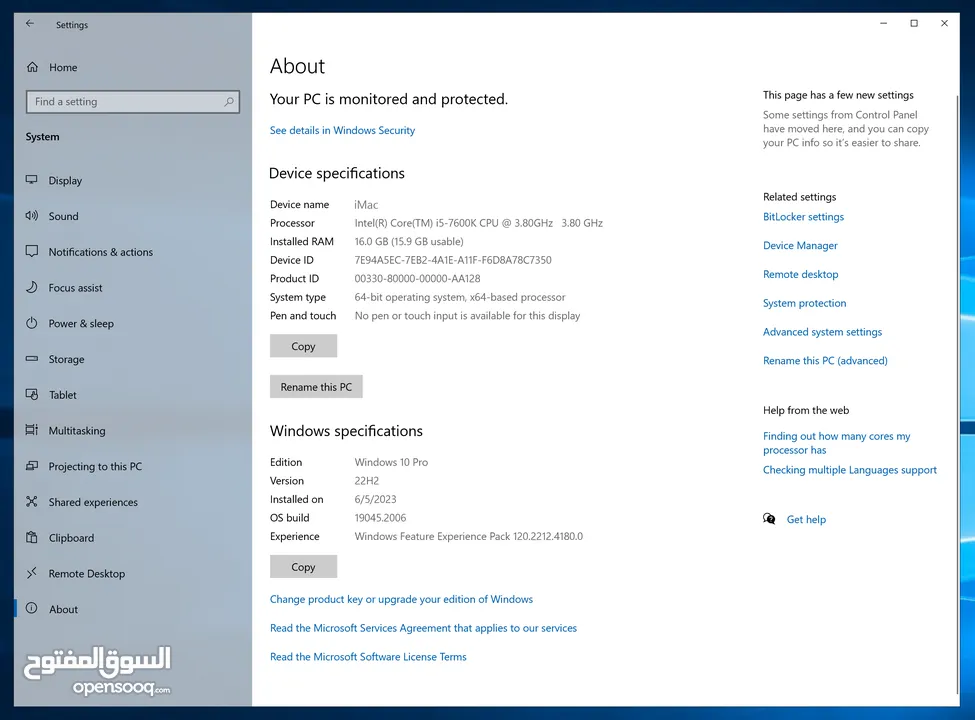Copy the device specifications
975x720 pixels.
303,346
